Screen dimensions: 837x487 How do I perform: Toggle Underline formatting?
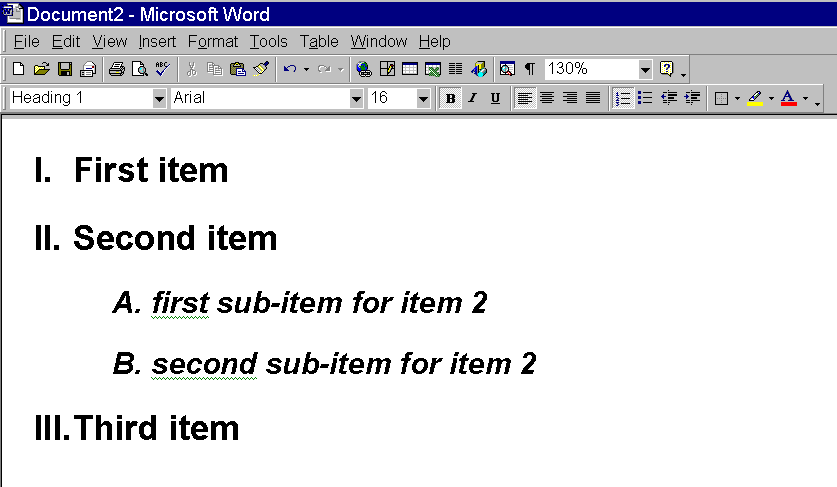coord(495,98)
